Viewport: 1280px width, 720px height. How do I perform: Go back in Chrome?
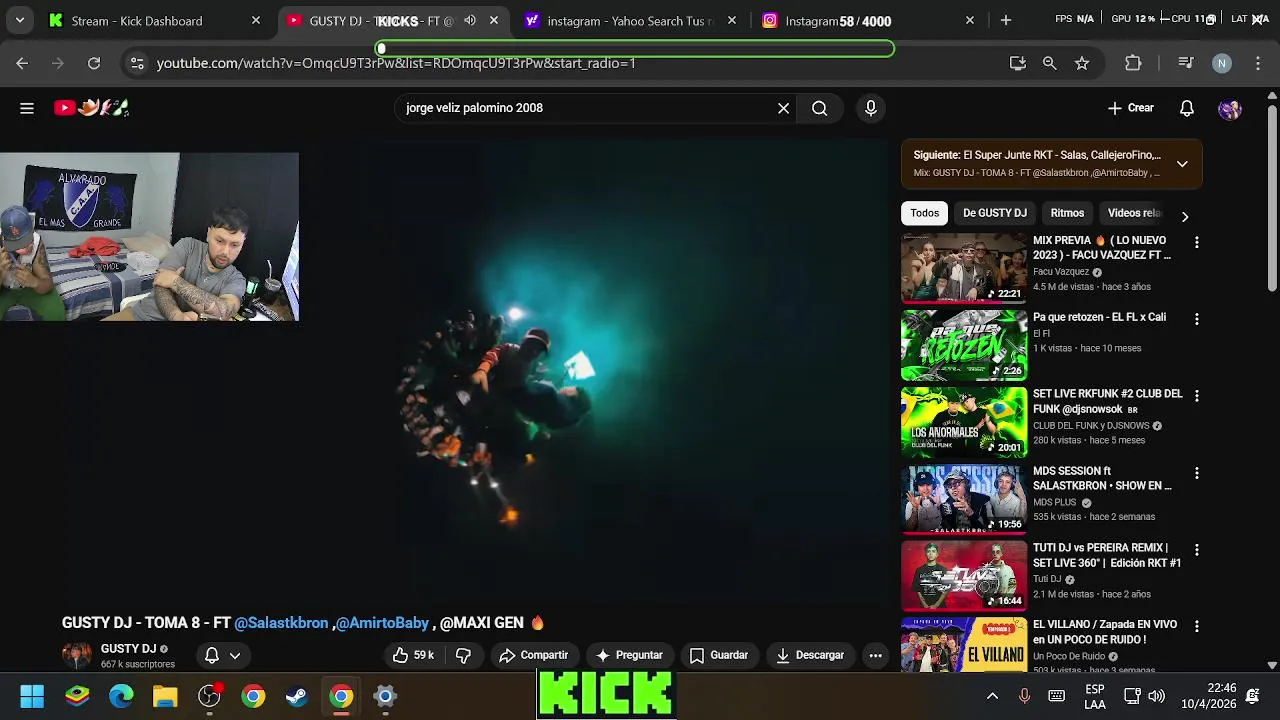click(x=22, y=63)
